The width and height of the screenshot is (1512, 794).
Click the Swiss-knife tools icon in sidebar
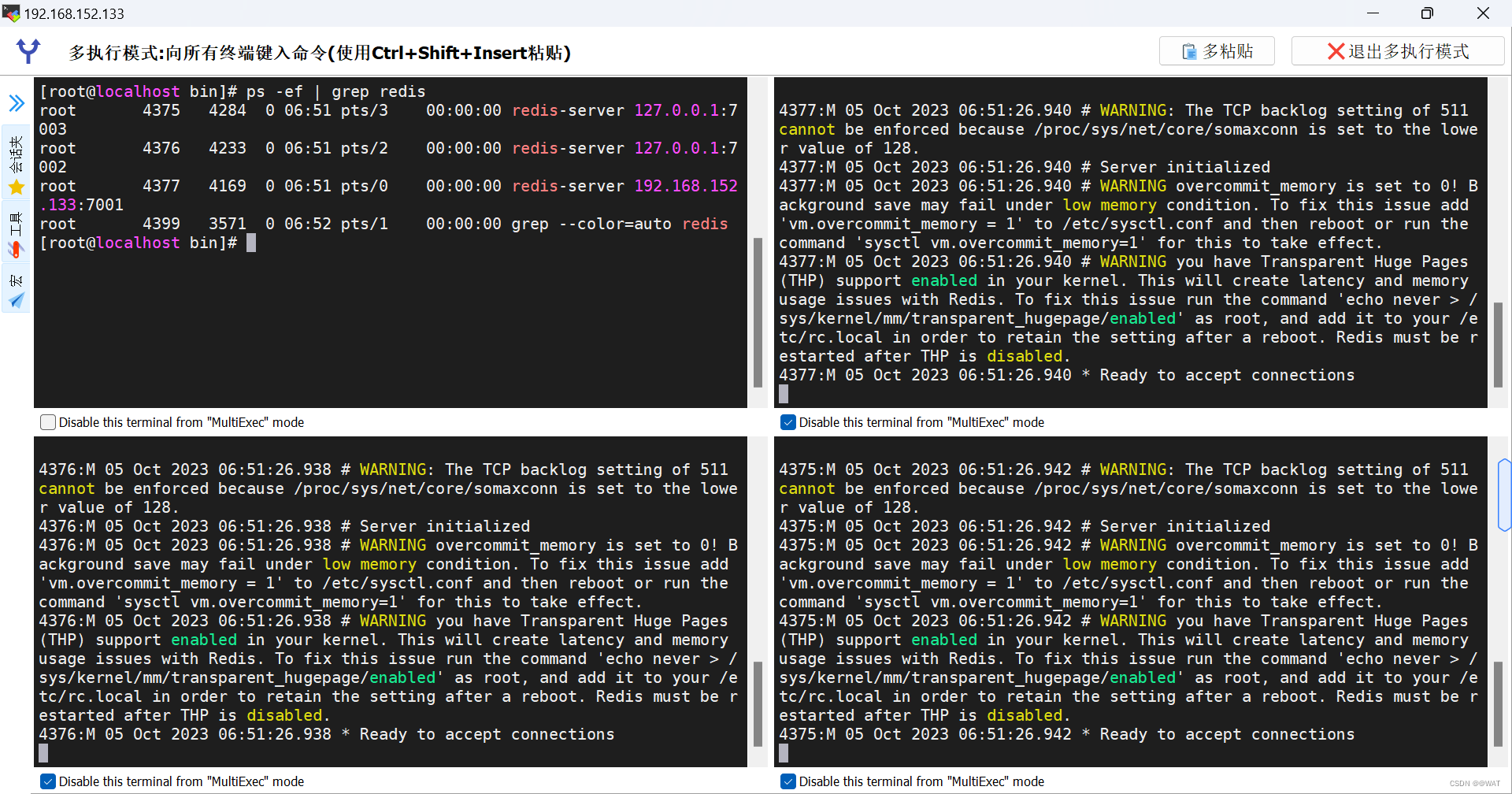(16, 250)
